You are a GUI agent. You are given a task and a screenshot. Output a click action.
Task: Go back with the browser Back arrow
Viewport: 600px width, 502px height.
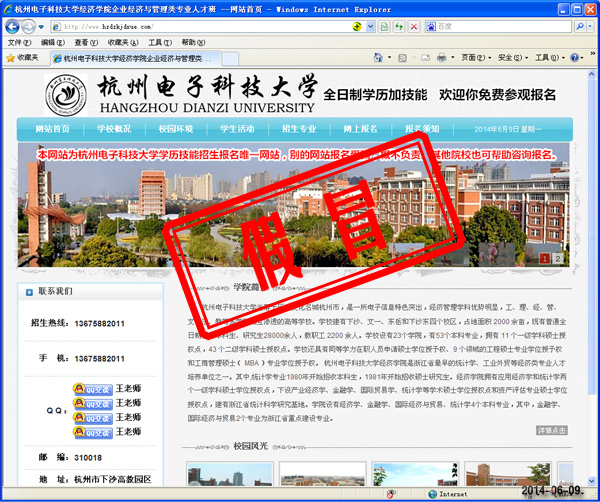click(x=12, y=27)
